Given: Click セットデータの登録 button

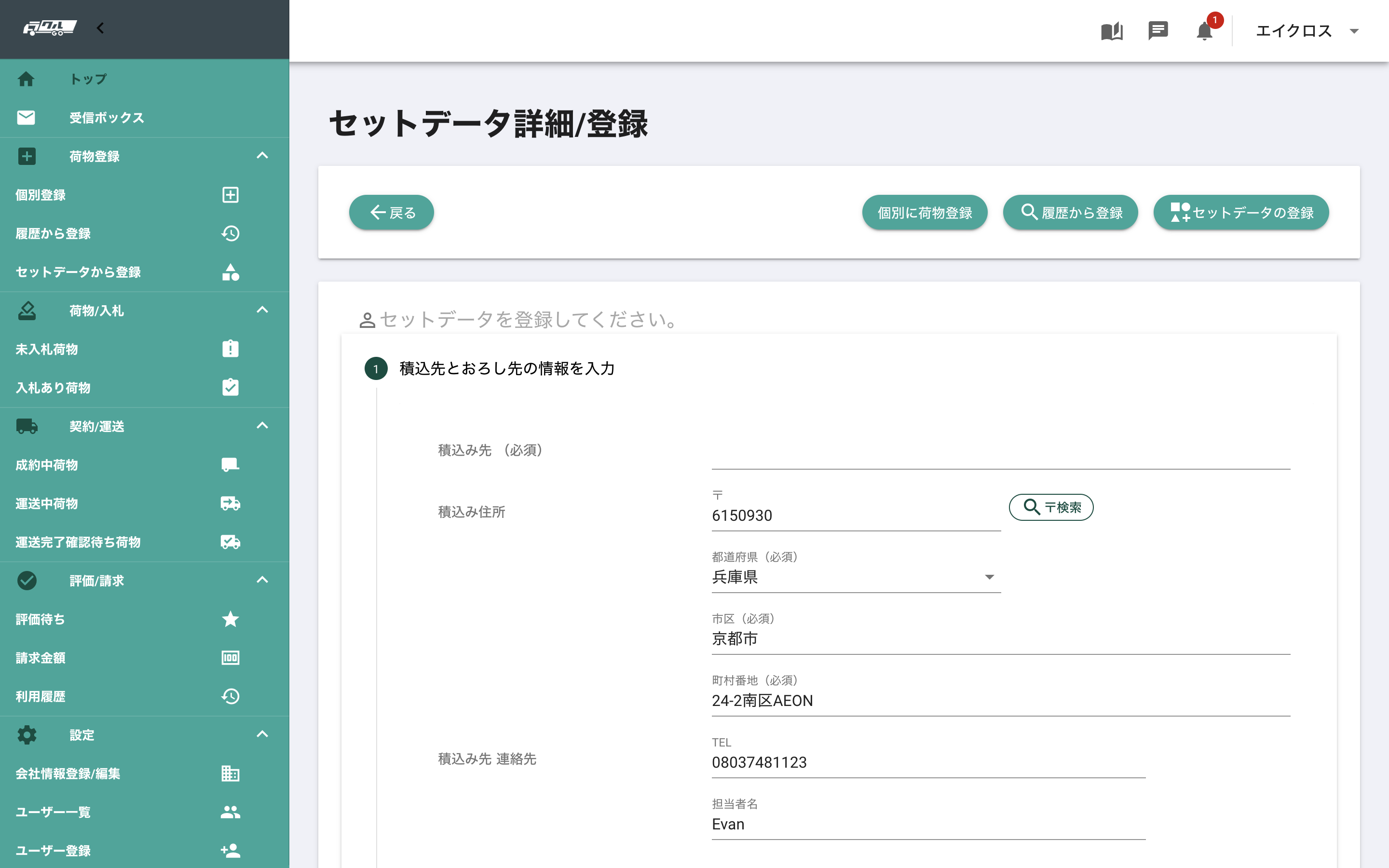Looking at the screenshot, I should tap(1241, 212).
